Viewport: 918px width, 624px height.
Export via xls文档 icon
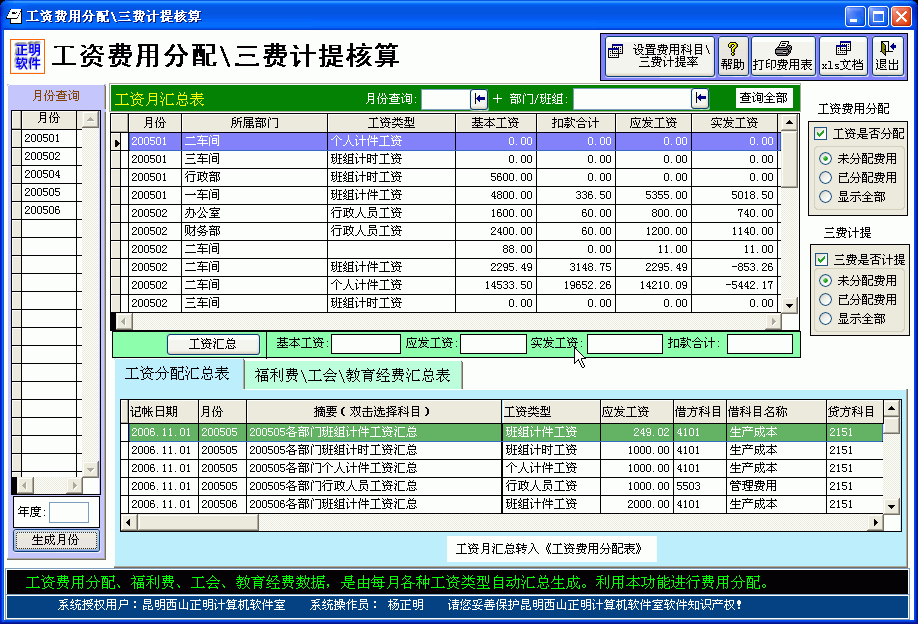tap(842, 56)
